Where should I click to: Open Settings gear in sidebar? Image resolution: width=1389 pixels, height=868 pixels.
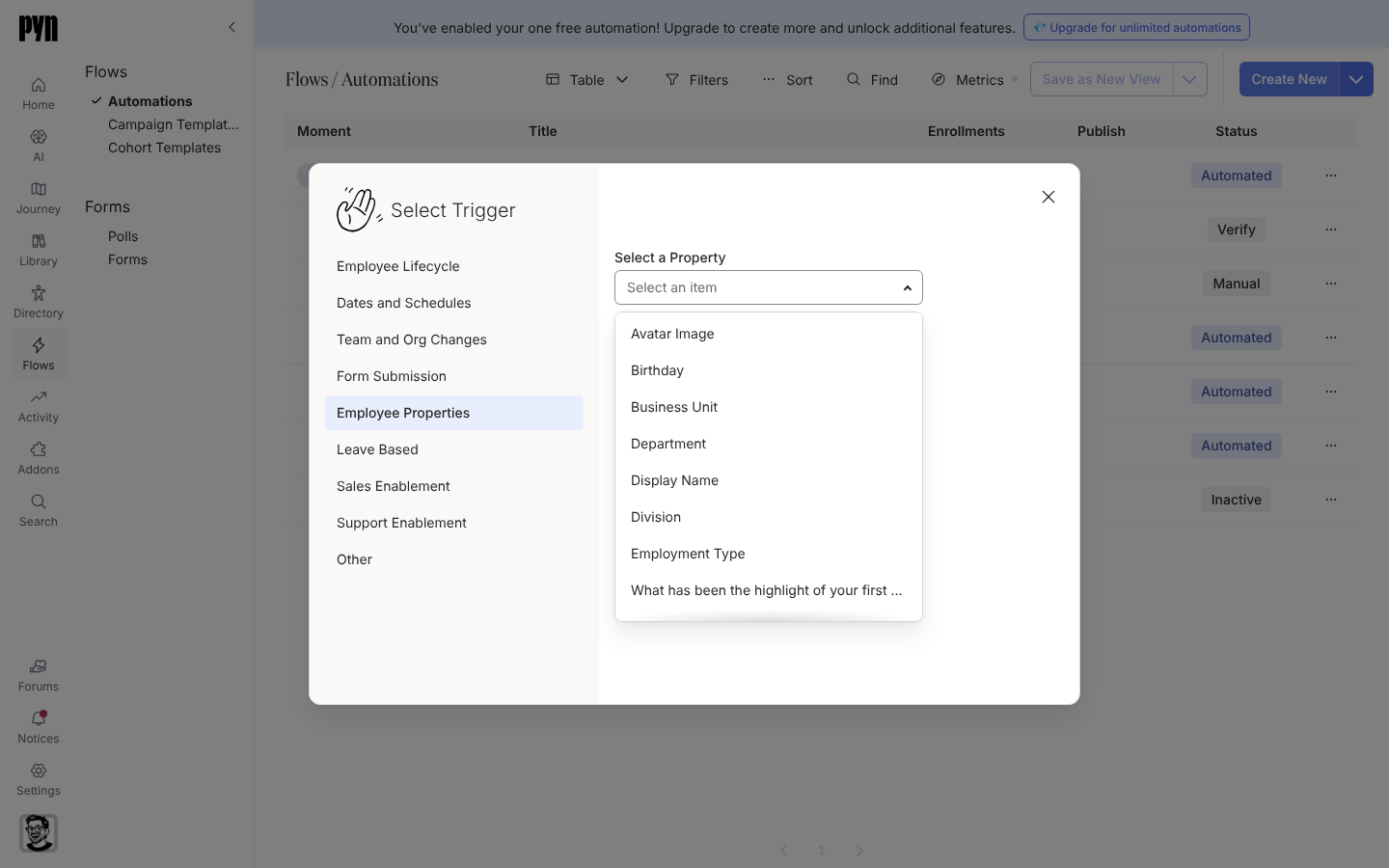(39, 779)
